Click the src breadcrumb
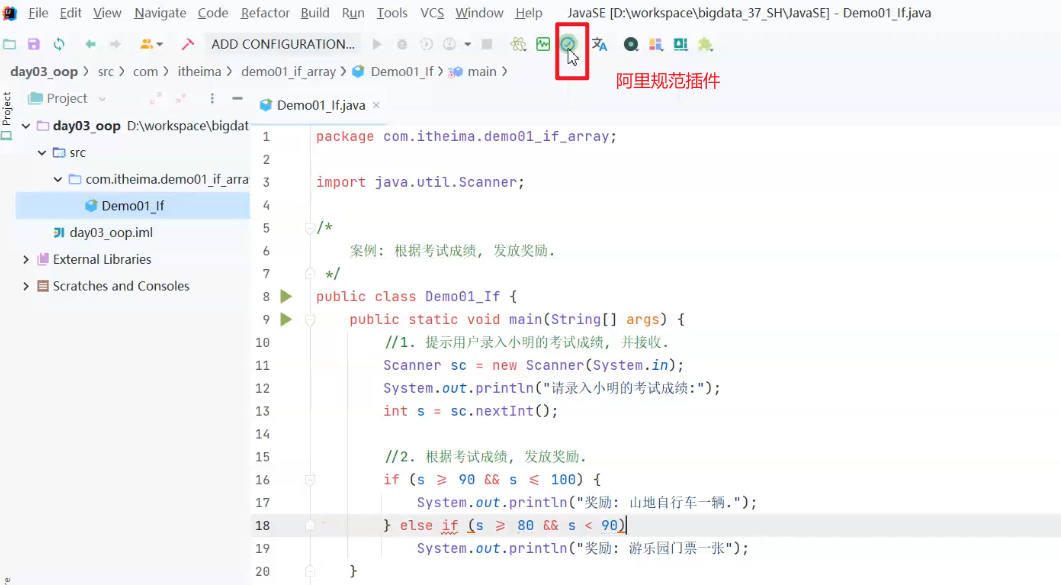The width and height of the screenshot is (1061, 585). 106,72
